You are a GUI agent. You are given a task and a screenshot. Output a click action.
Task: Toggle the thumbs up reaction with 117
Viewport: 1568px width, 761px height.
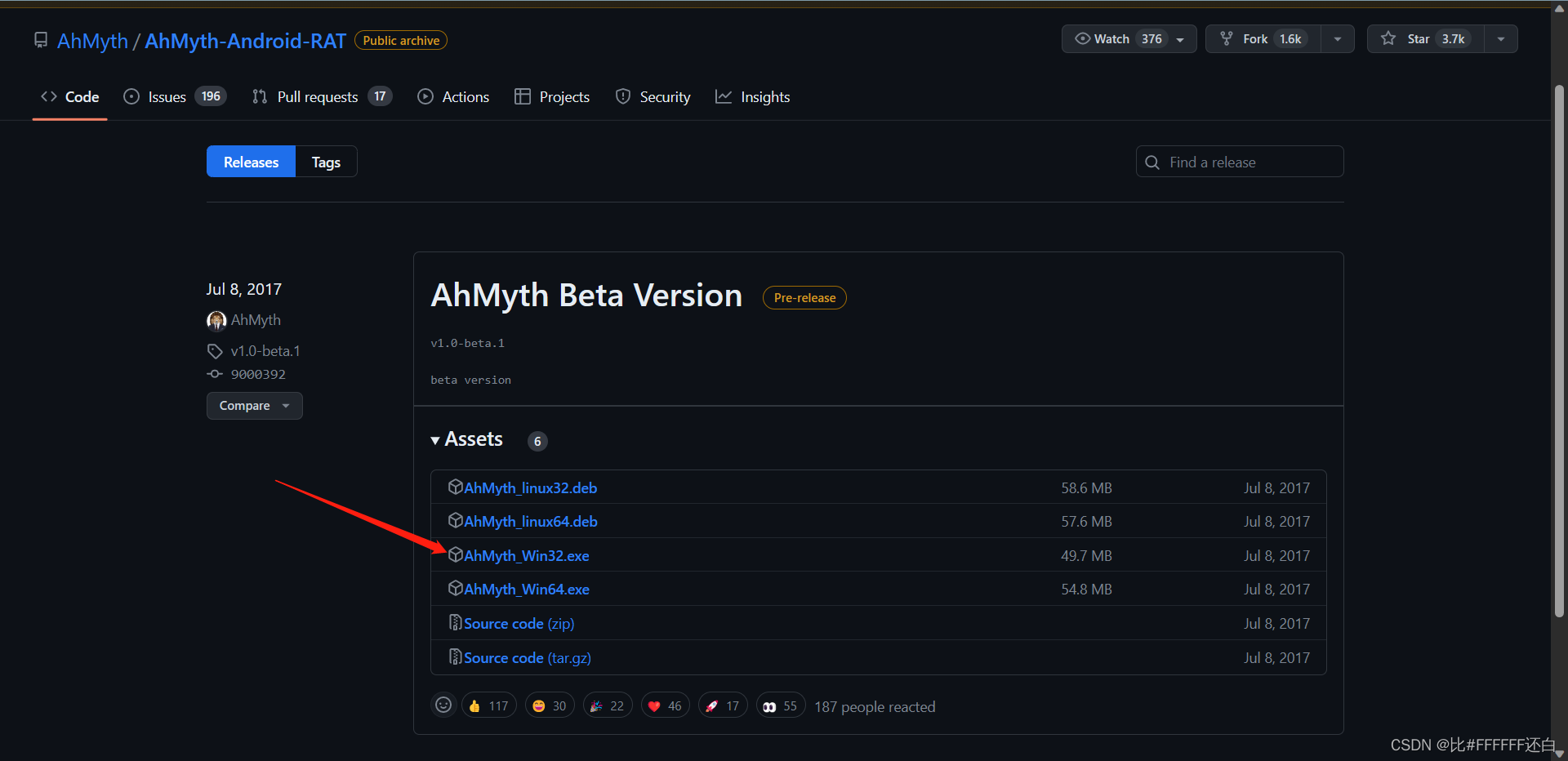(489, 706)
